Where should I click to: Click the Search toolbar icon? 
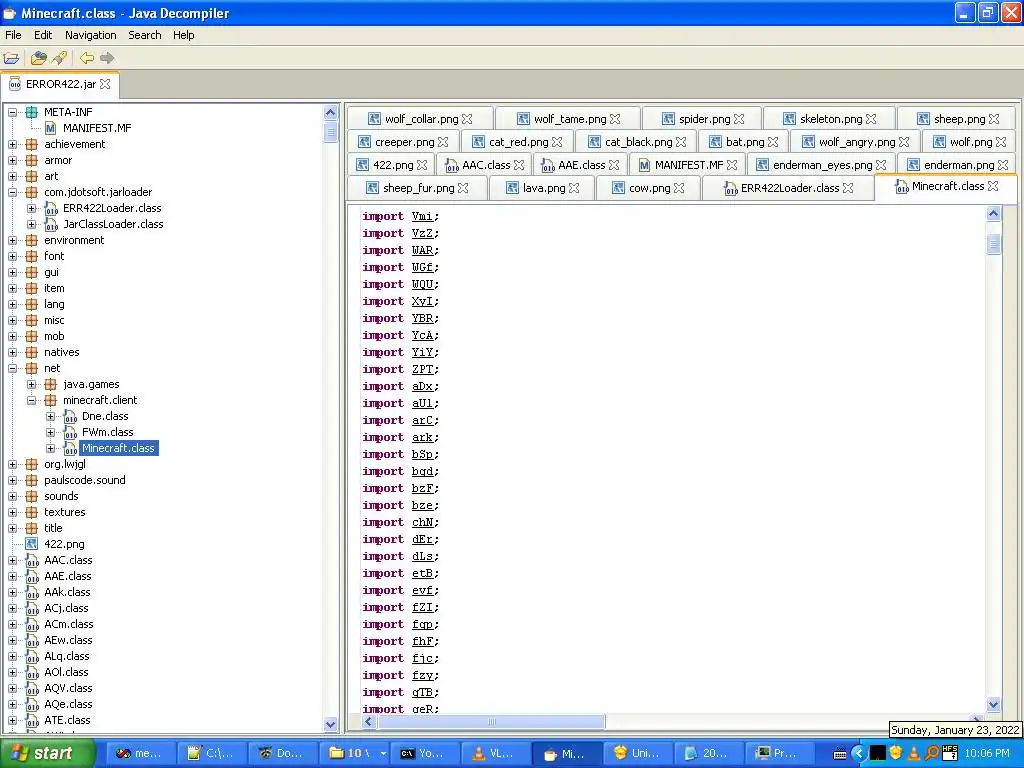(60, 58)
